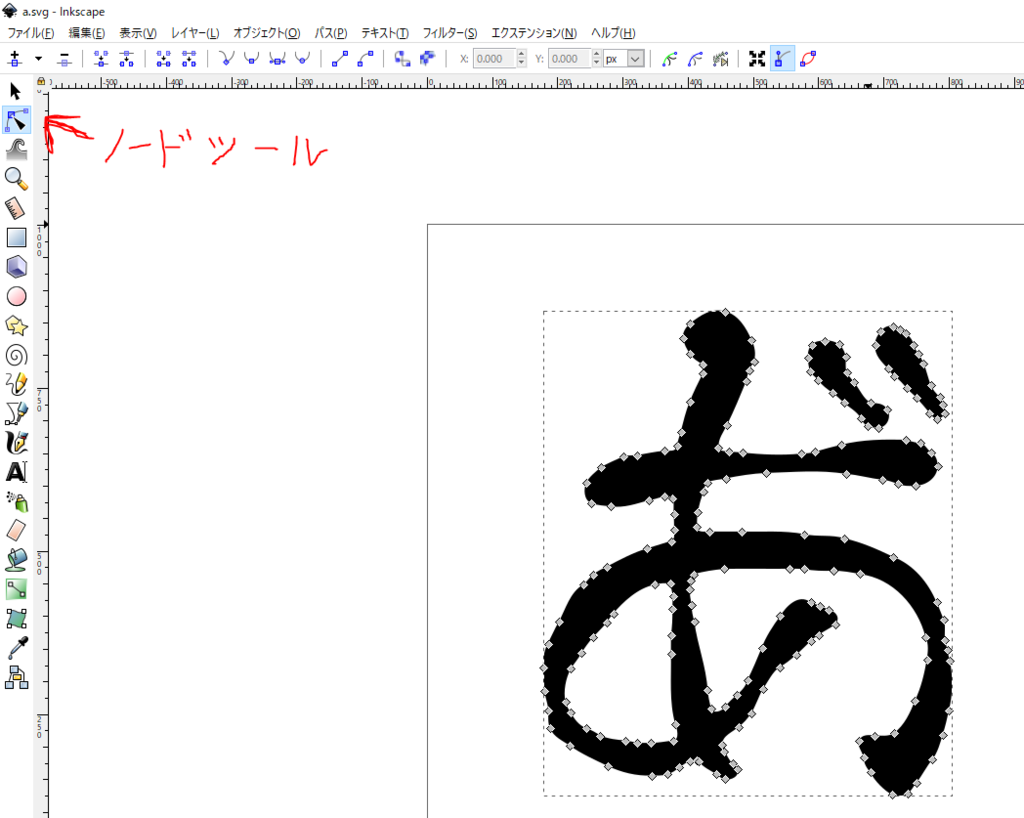Open the パス(P) menu
The width and height of the screenshot is (1024, 818).
pos(330,33)
